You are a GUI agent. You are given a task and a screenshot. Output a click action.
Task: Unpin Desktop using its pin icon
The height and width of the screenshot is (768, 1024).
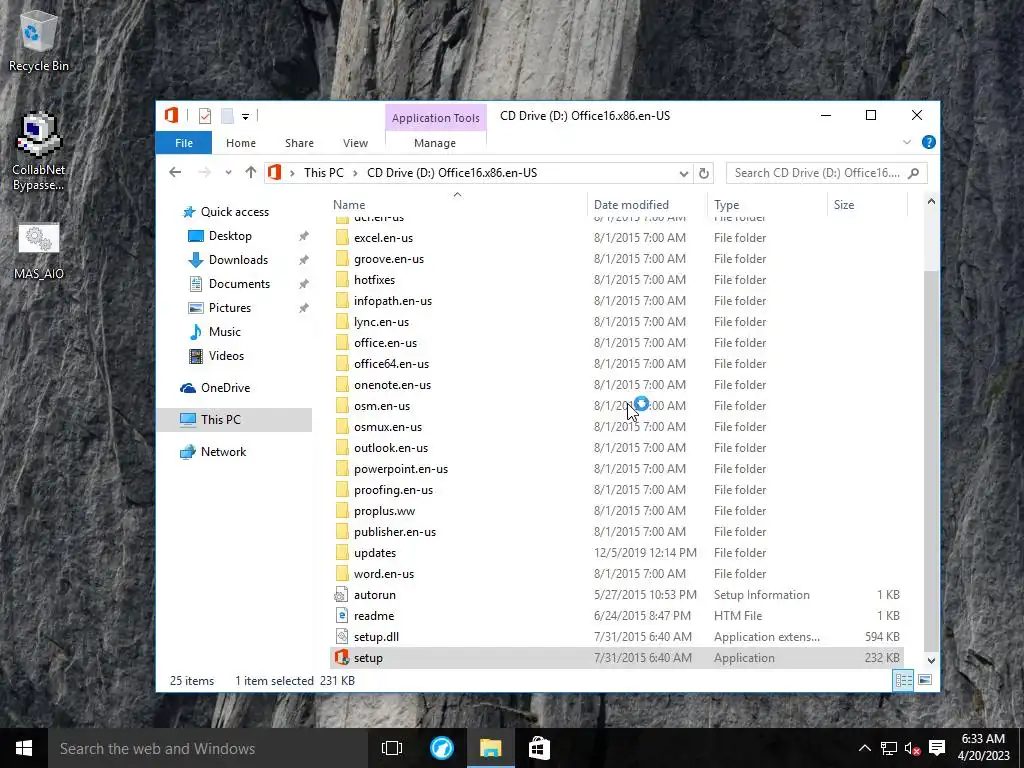304,236
